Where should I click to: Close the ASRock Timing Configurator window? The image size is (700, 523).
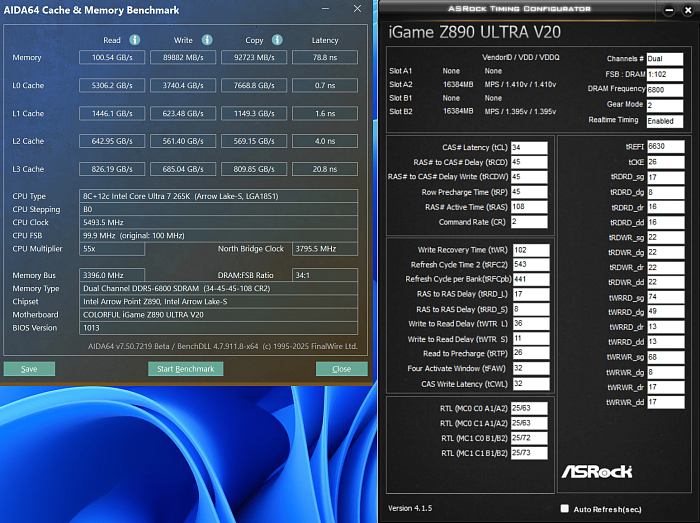[x=688, y=10]
